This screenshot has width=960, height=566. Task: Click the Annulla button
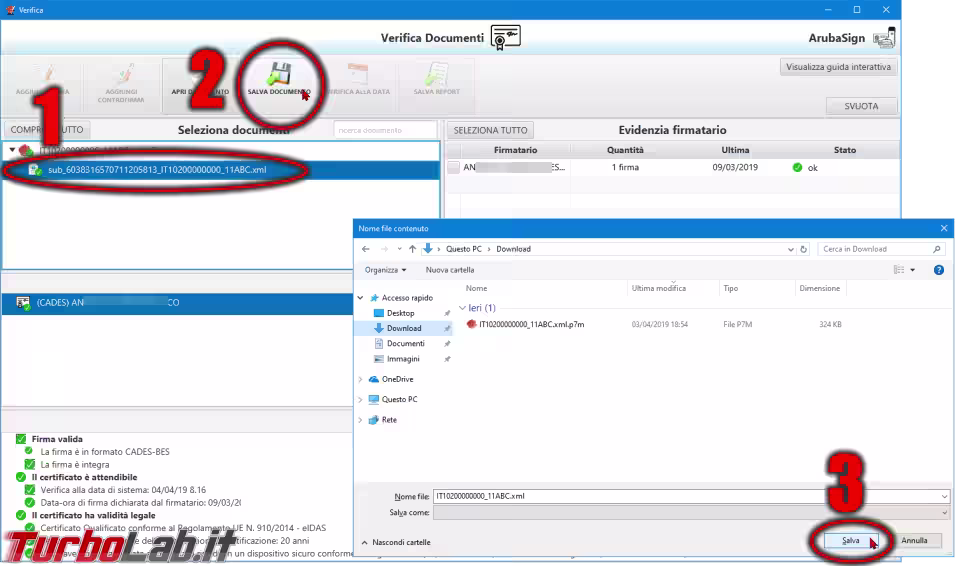click(x=914, y=541)
